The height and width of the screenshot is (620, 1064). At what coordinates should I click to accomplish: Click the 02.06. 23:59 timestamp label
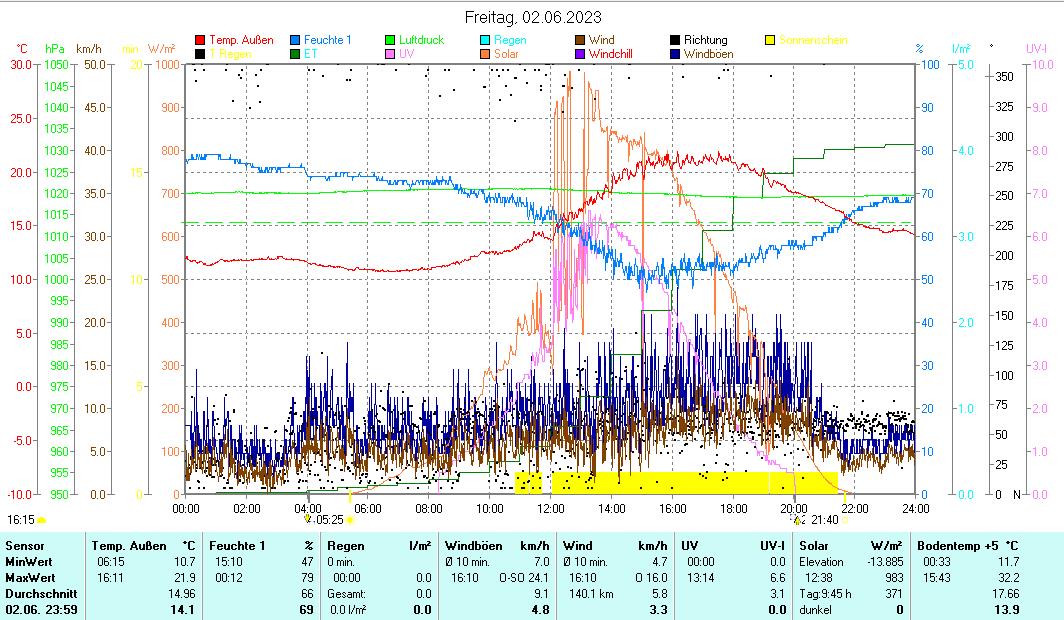[41, 610]
